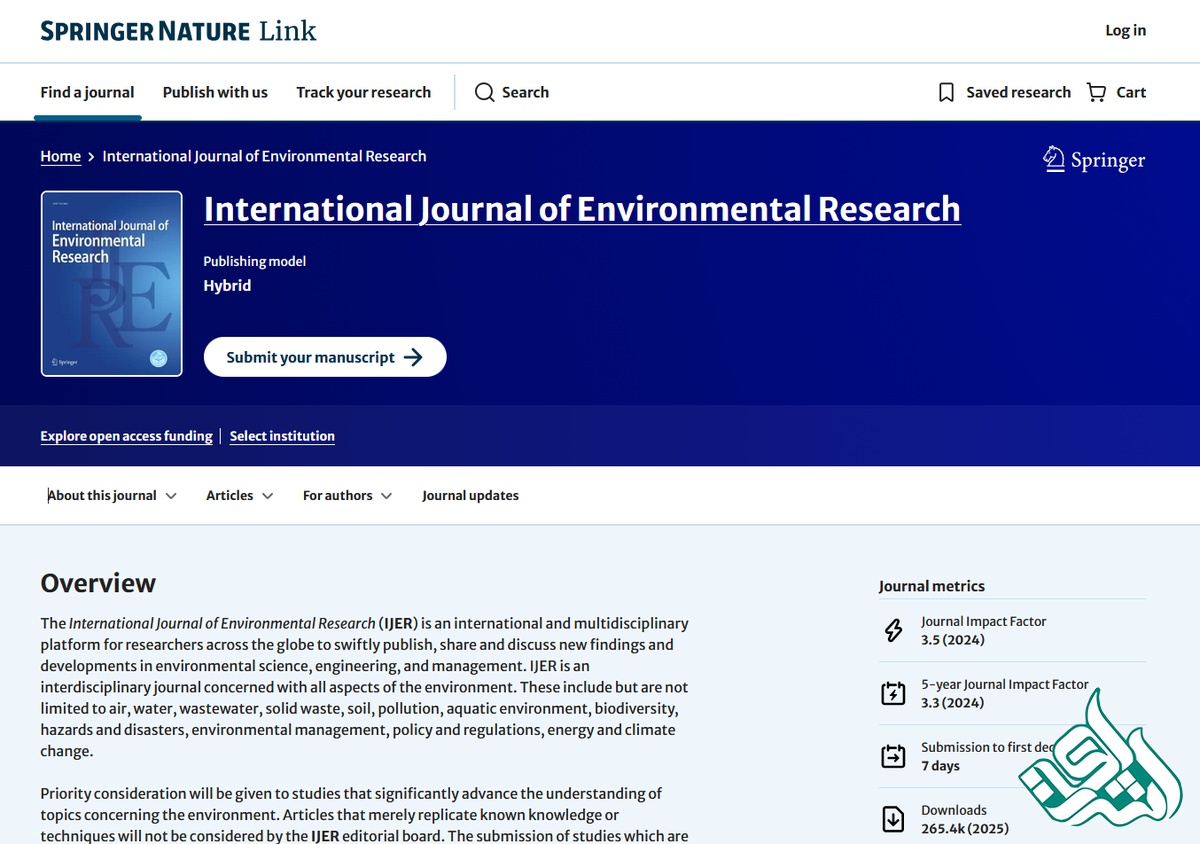The image size is (1200, 844).
Task: Expand the About this journal dropdown
Action: pyautogui.click(x=112, y=495)
